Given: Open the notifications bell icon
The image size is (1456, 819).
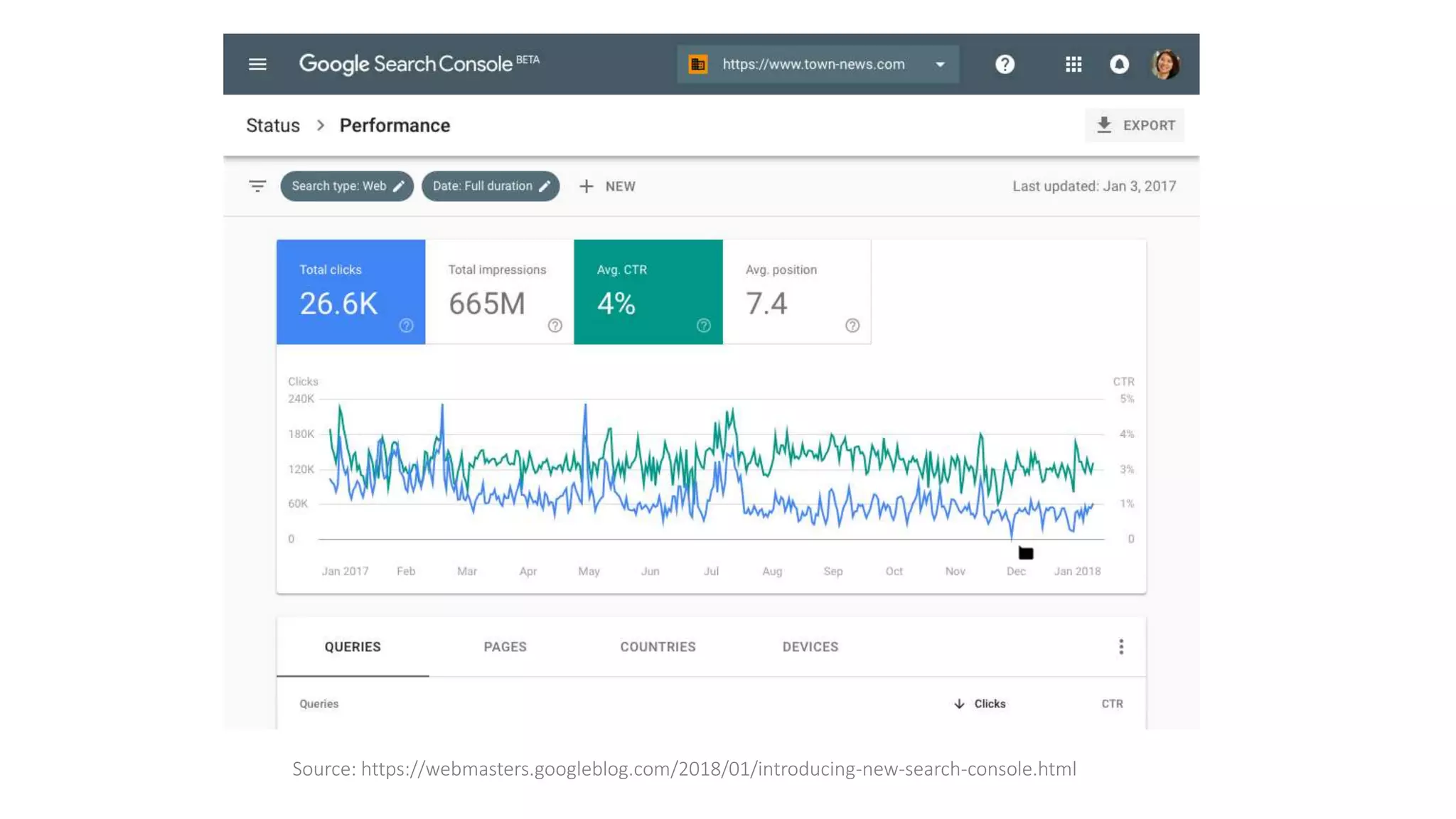Looking at the screenshot, I should (1119, 64).
